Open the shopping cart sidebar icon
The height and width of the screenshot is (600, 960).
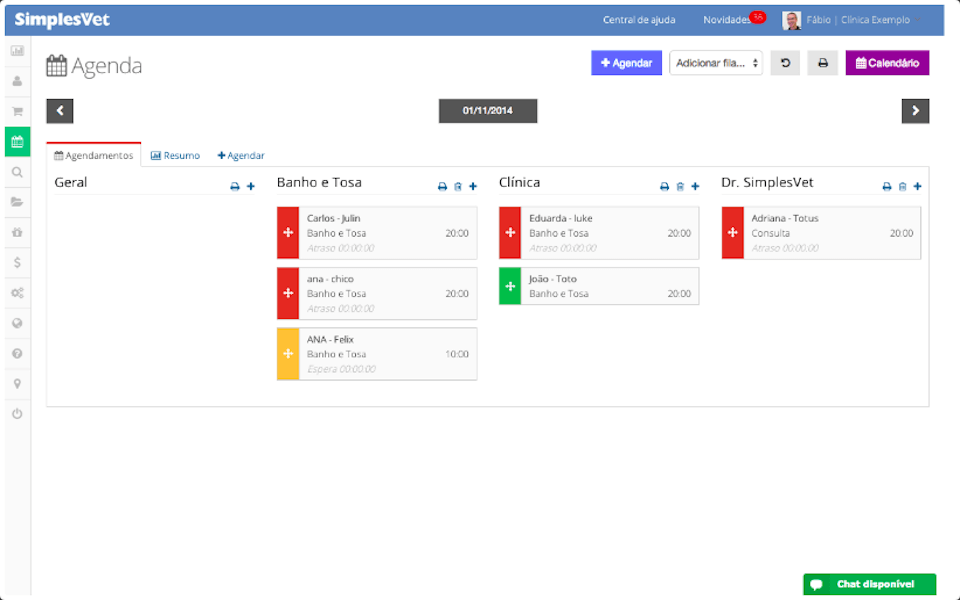click(16, 111)
